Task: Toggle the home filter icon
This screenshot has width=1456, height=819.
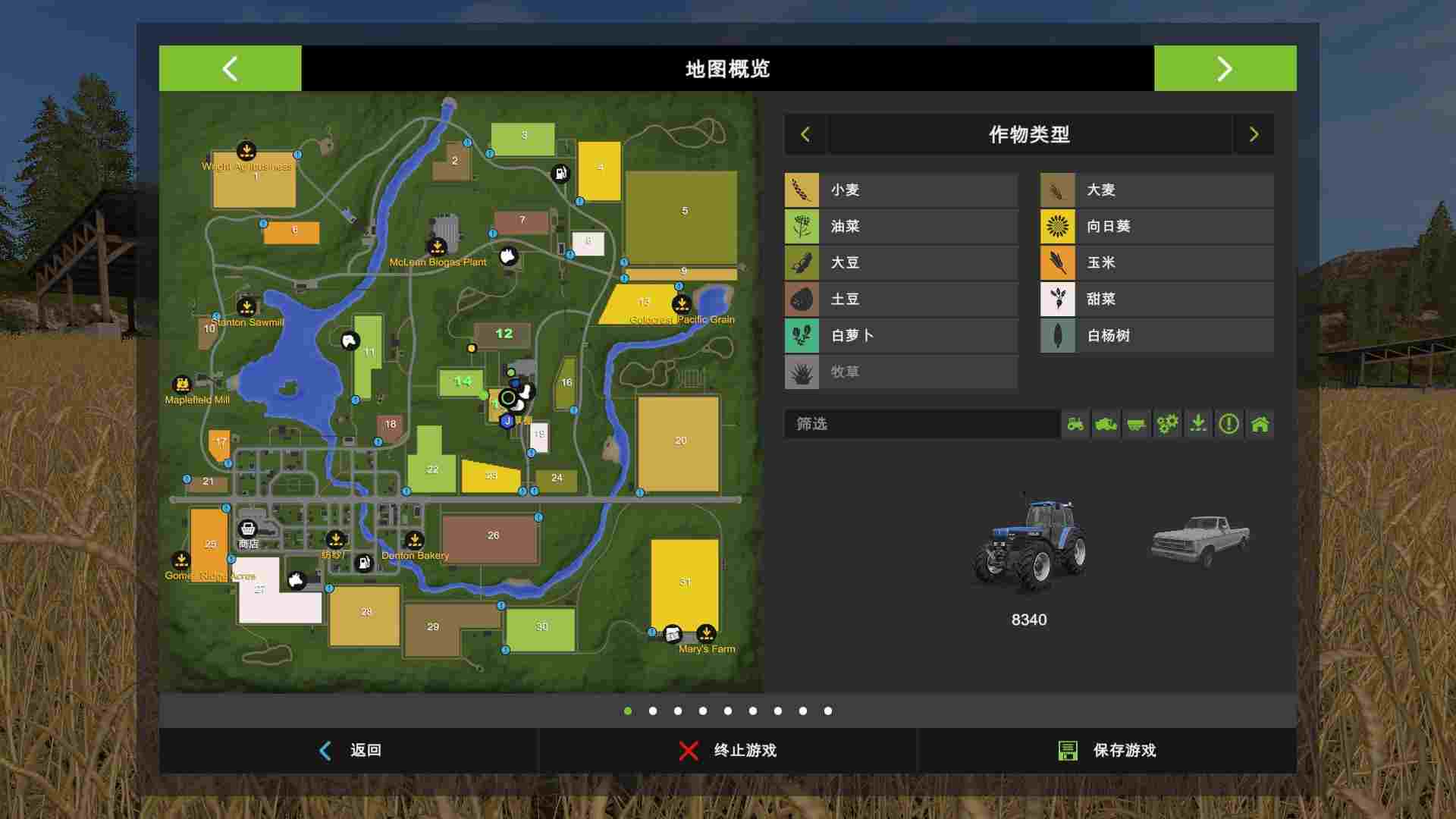Action: tap(1260, 424)
